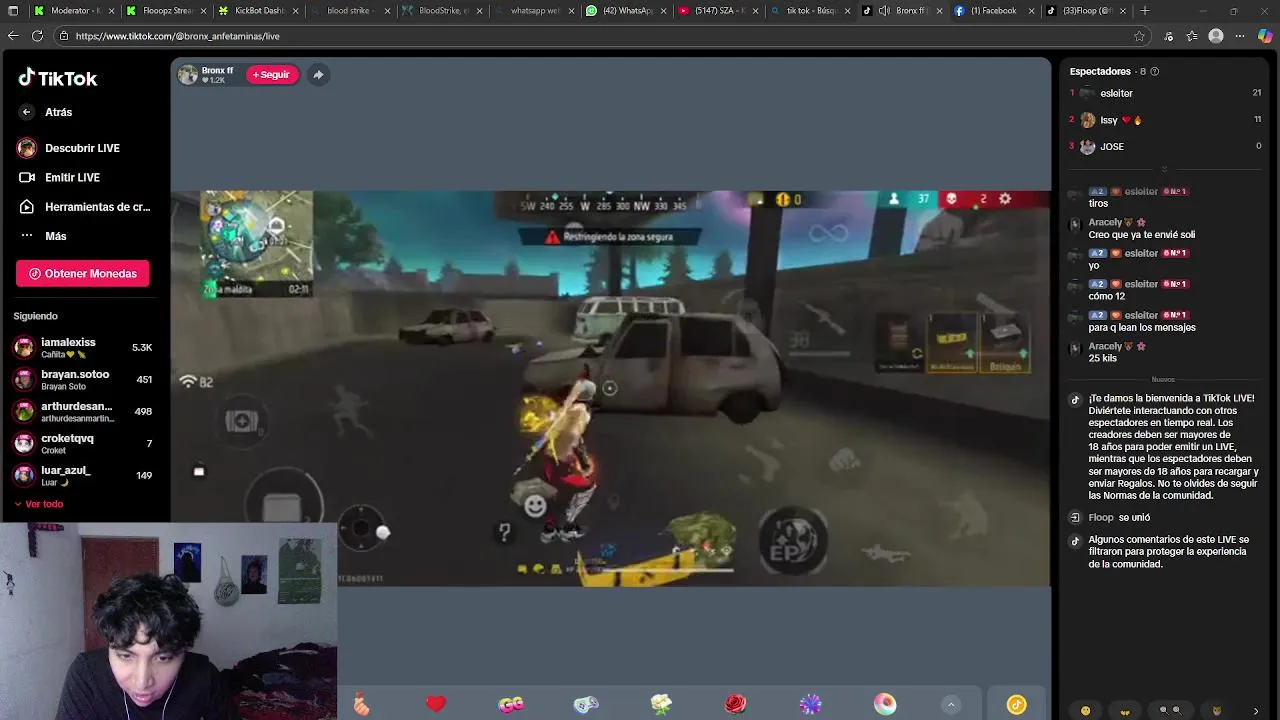Send the game controller gift
This screenshot has height=720, width=1280.
586,705
